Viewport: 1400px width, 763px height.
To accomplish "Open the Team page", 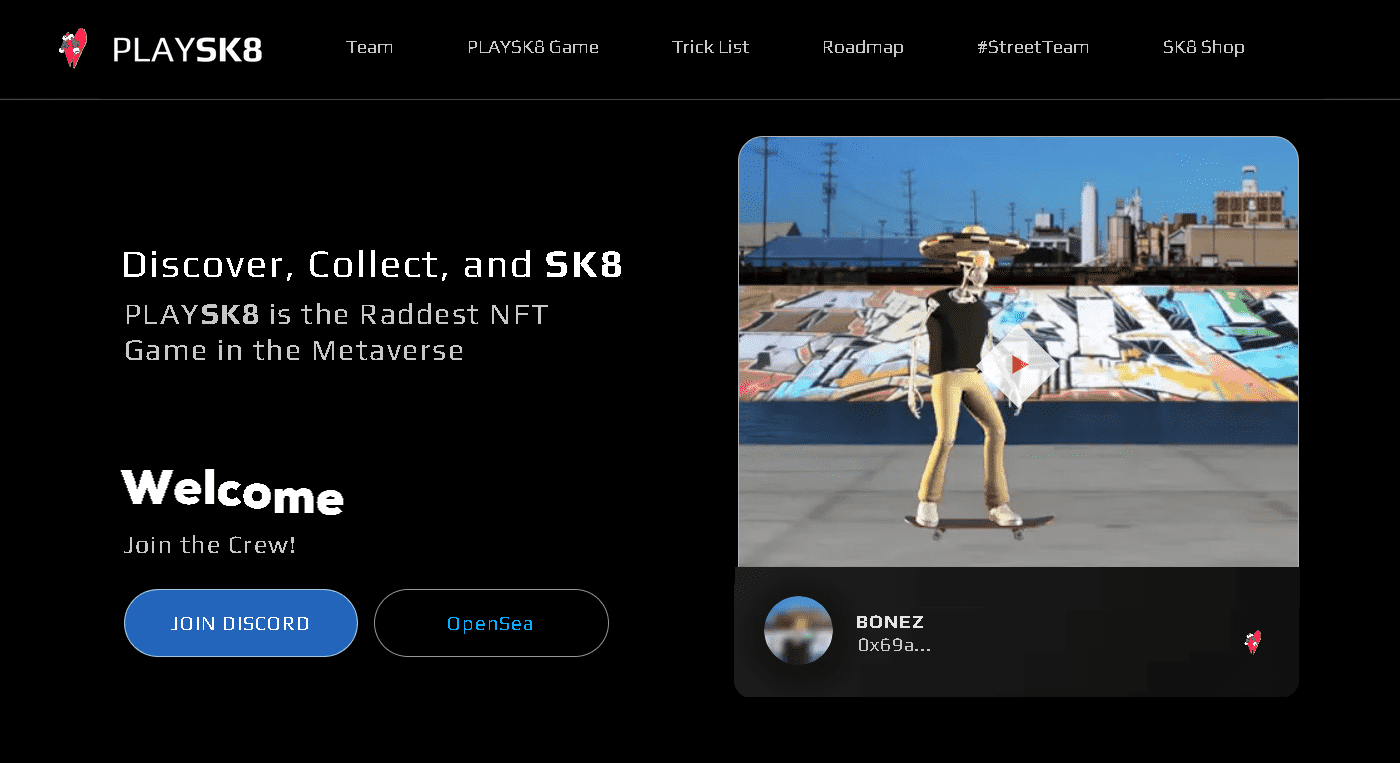I will coord(369,47).
